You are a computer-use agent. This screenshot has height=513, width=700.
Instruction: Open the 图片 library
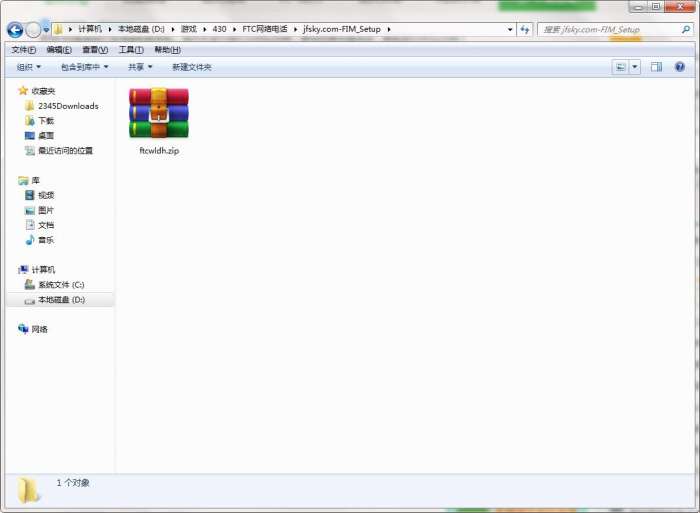[x=46, y=210]
